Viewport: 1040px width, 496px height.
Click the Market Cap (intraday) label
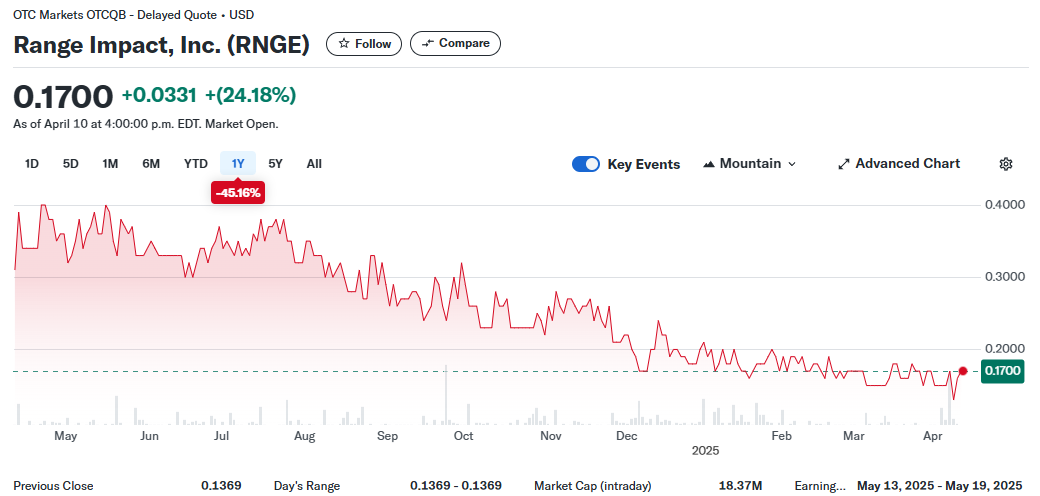(592, 486)
